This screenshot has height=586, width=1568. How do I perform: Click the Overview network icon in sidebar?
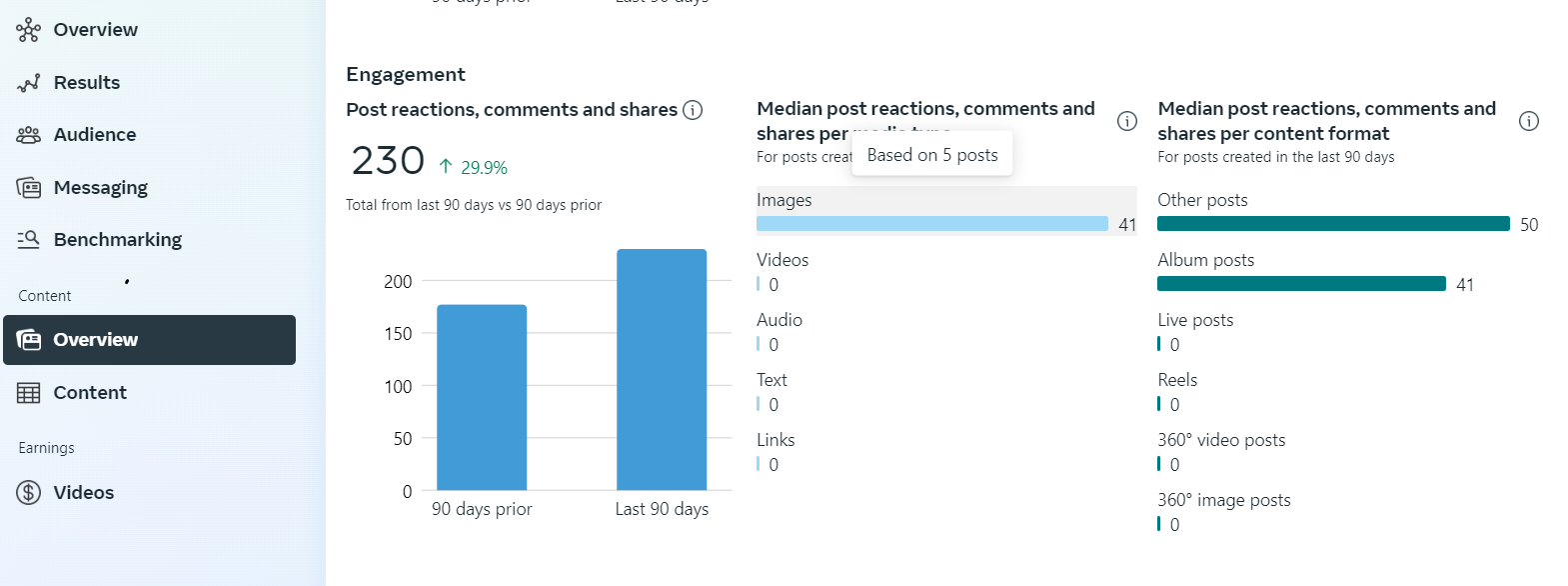tap(28, 30)
